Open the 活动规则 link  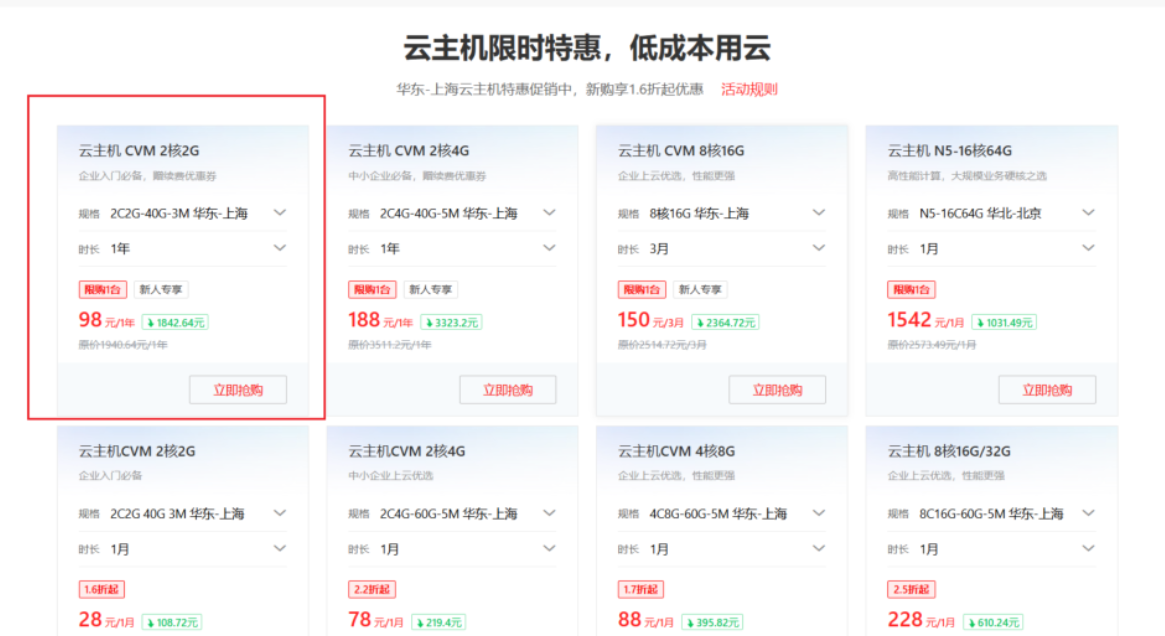748,89
